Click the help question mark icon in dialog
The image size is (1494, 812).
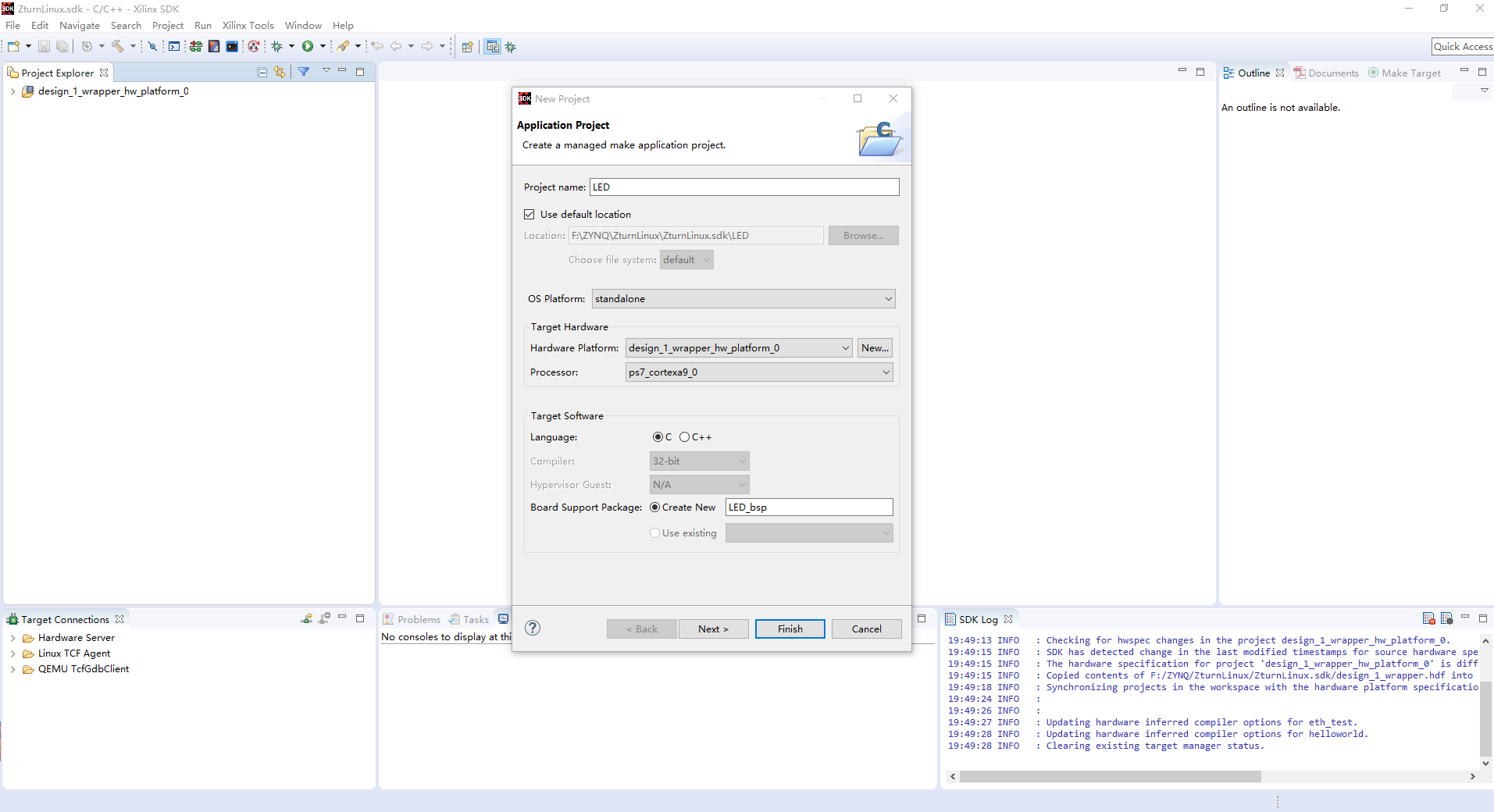point(533,628)
